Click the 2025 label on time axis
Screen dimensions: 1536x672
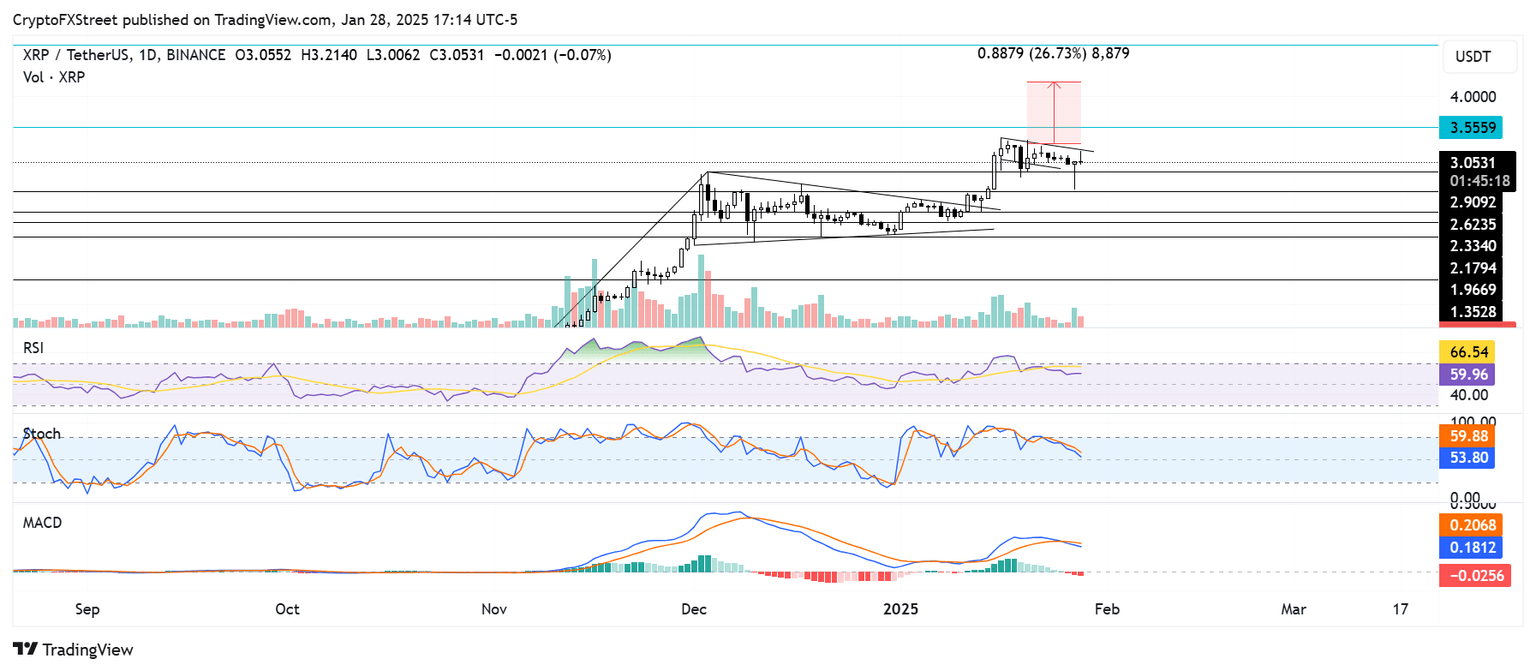click(899, 608)
